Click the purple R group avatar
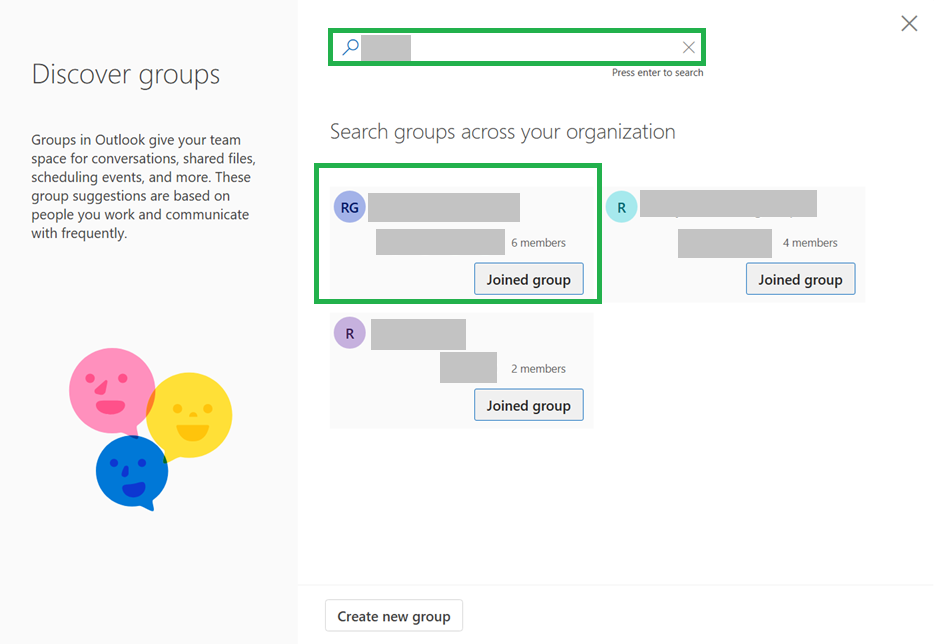The image size is (934, 644). point(350,333)
